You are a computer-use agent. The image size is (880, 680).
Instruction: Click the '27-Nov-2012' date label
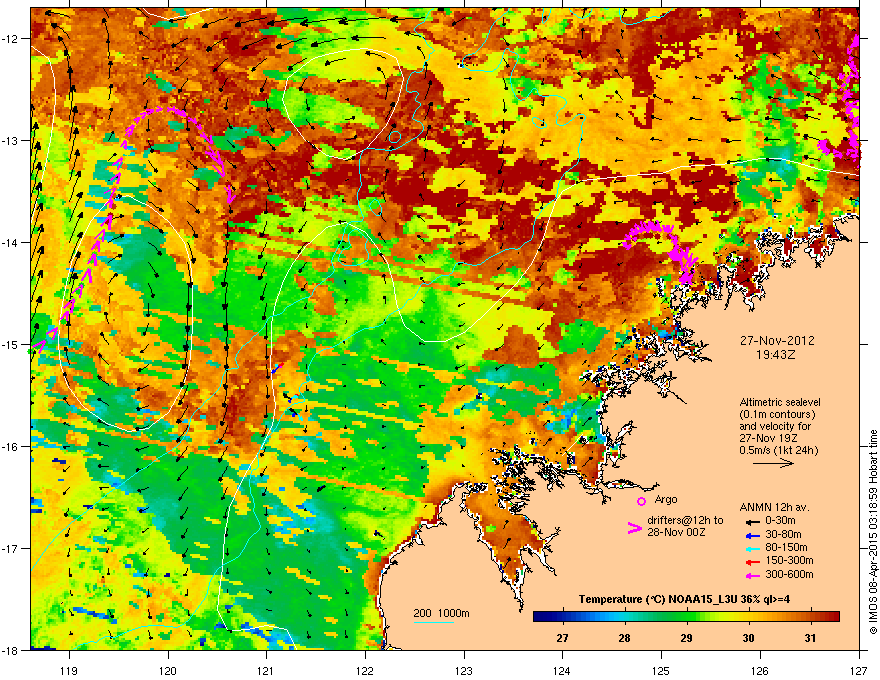[777, 341]
